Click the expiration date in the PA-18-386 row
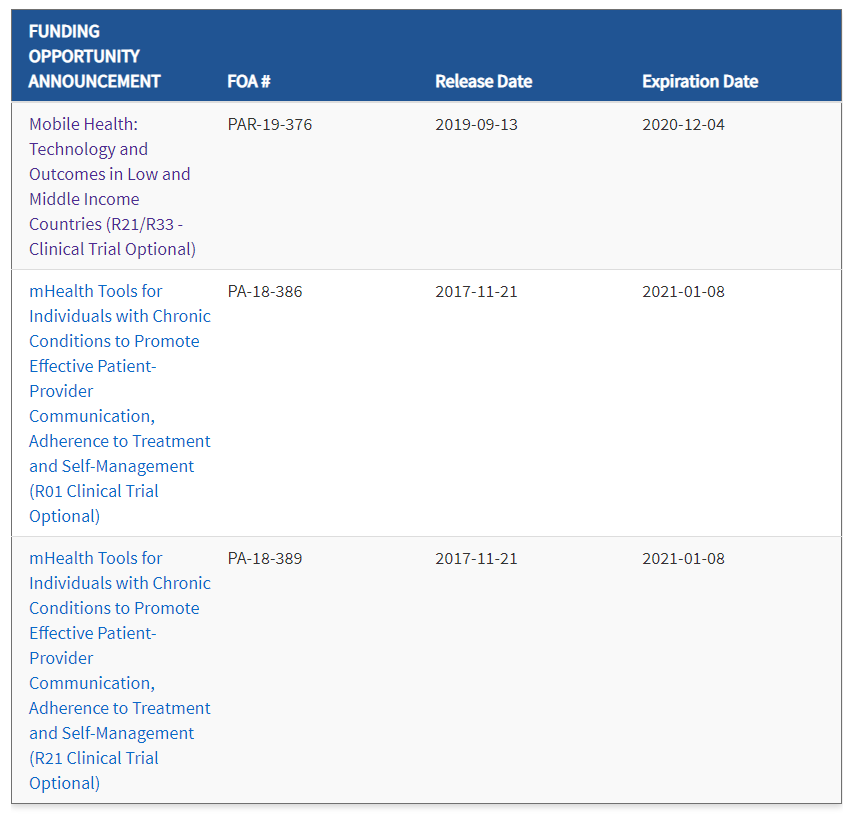 [683, 292]
